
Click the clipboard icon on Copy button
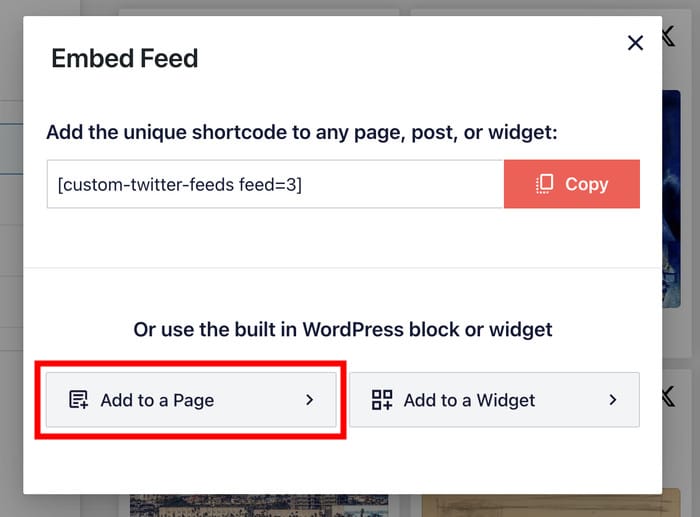pyautogui.click(x=545, y=184)
